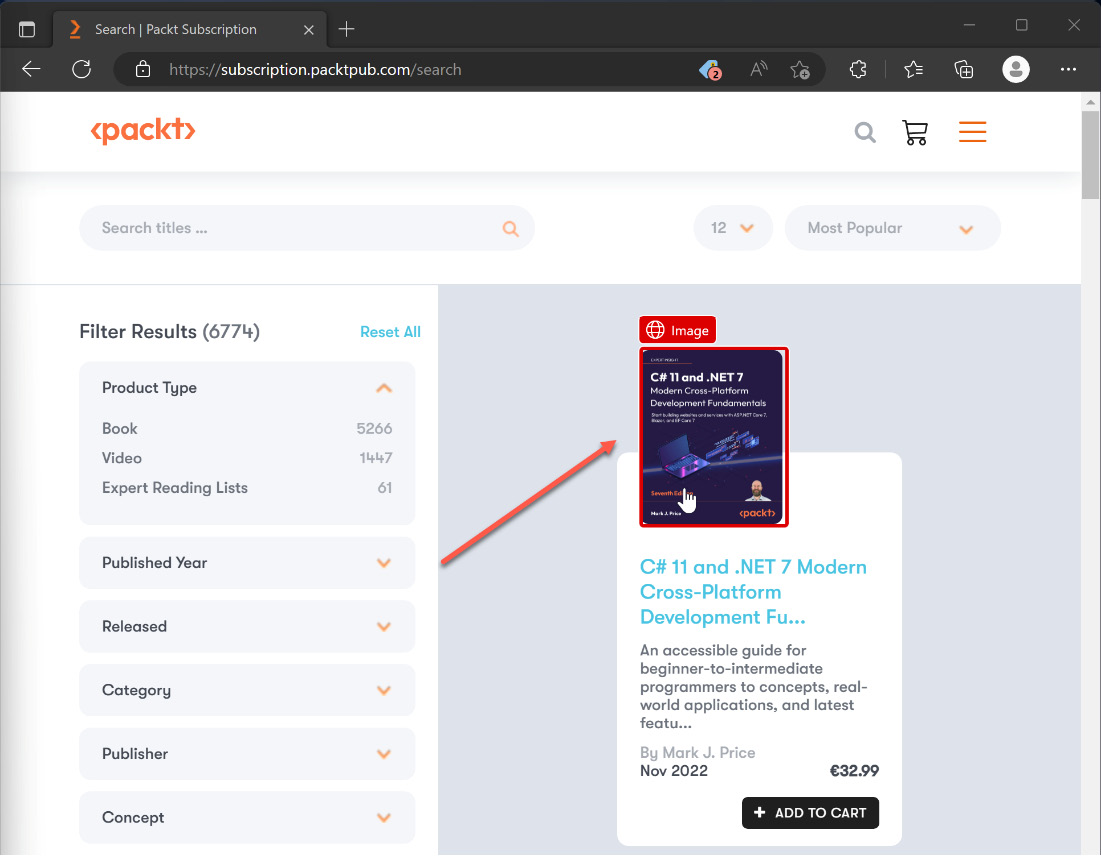Screen dimensions: 1101x856
Task: Open C# 11 and .NET 7 title link
Action: pyautogui.click(x=753, y=592)
